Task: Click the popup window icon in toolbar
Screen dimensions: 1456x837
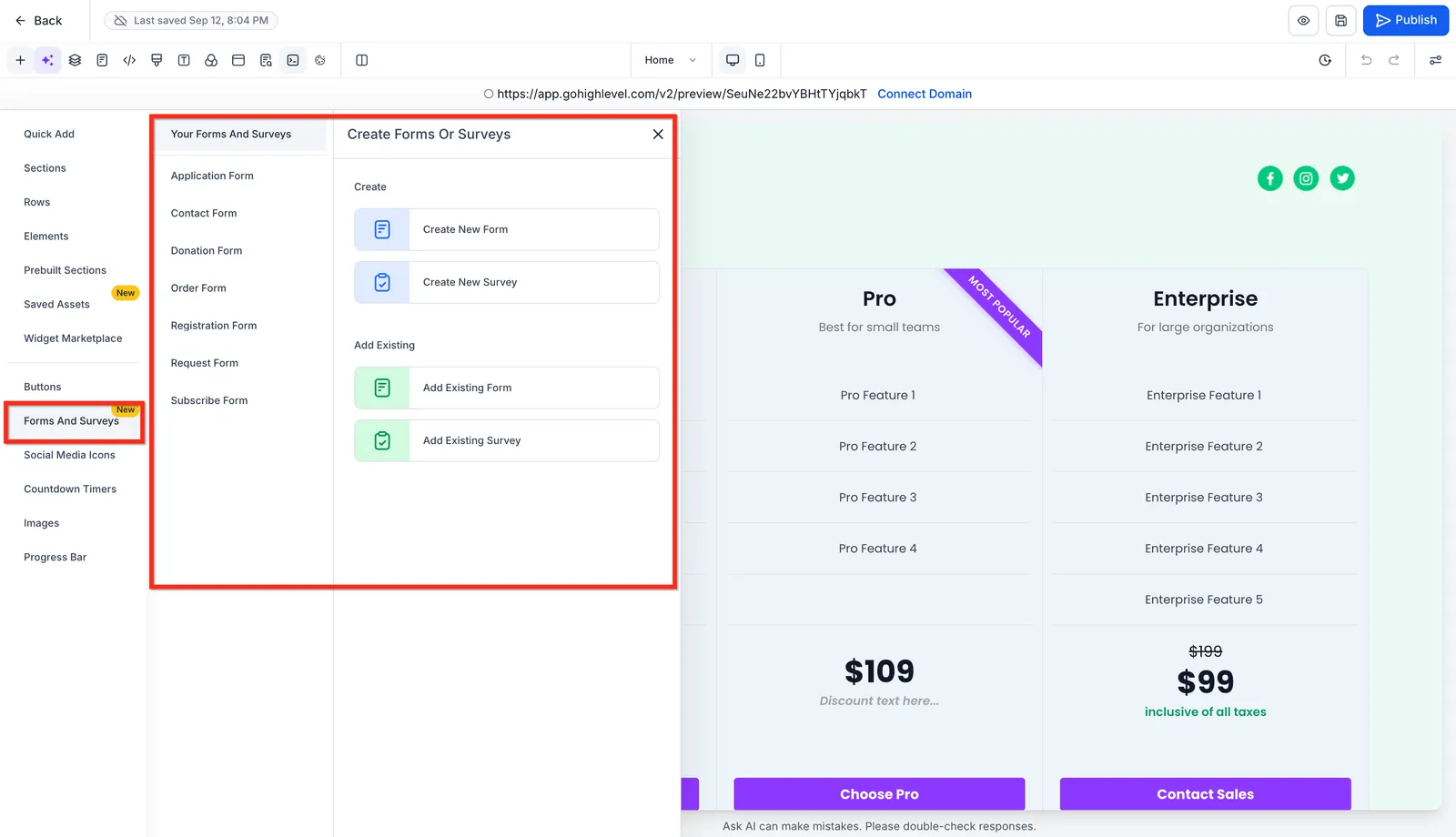Action: pyautogui.click(x=238, y=60)
